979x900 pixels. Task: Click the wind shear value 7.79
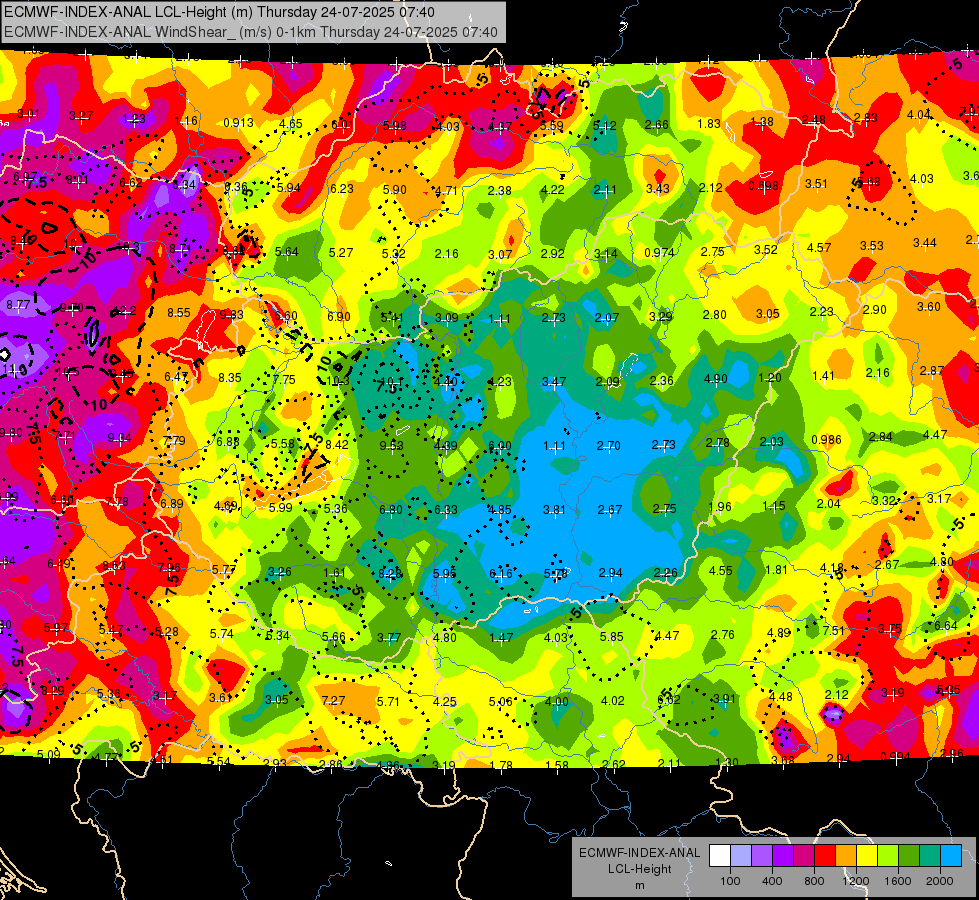pos(174,440)
